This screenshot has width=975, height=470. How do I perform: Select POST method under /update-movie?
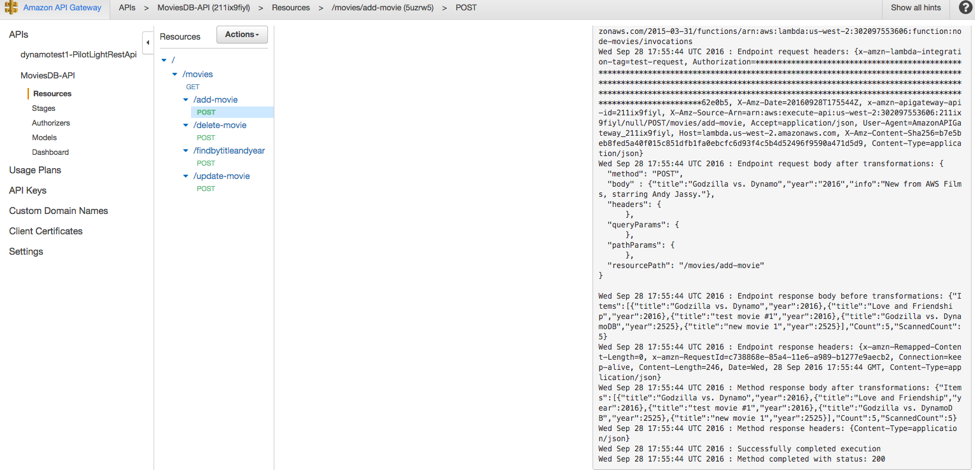pyautogui.click(x=206, y=189)
